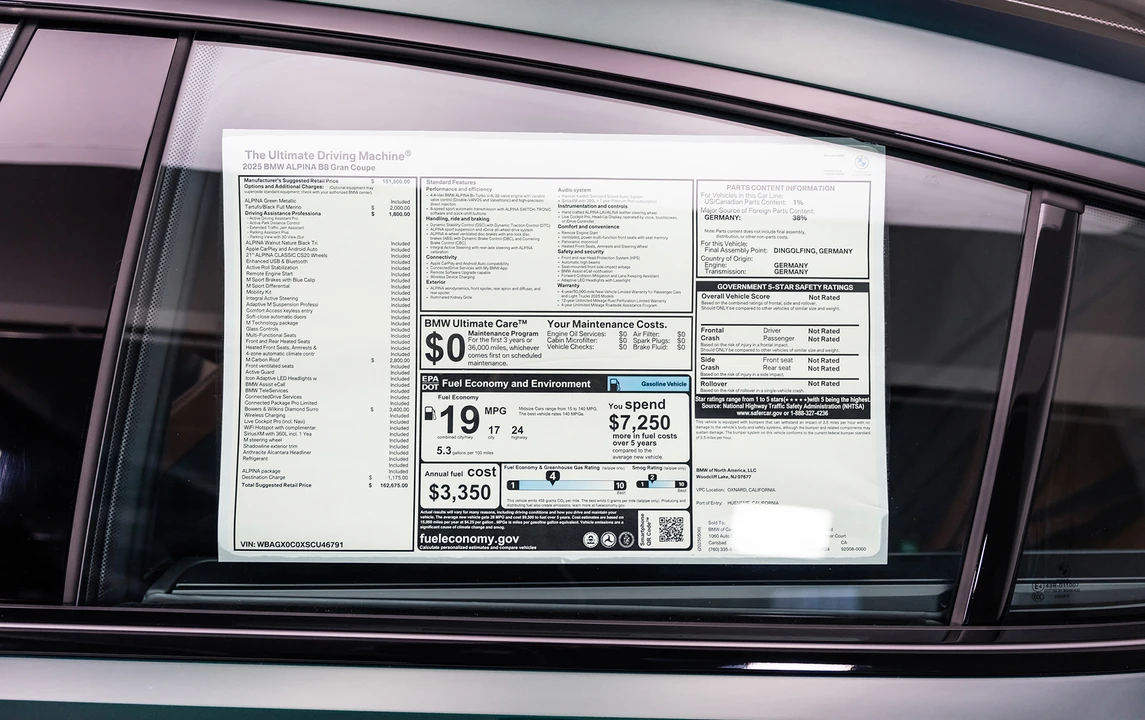
Task: Click '21" ALPINA CLASSIC C520 Wheels' row
Action: tap(326, 256)
